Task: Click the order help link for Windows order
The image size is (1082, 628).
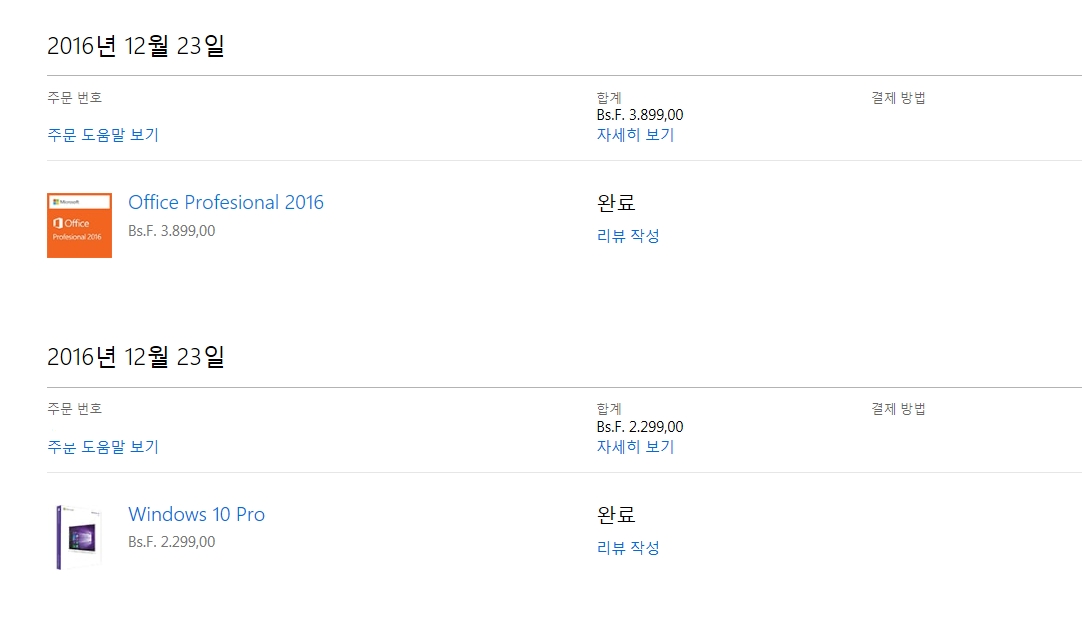Action: point(103,447)
